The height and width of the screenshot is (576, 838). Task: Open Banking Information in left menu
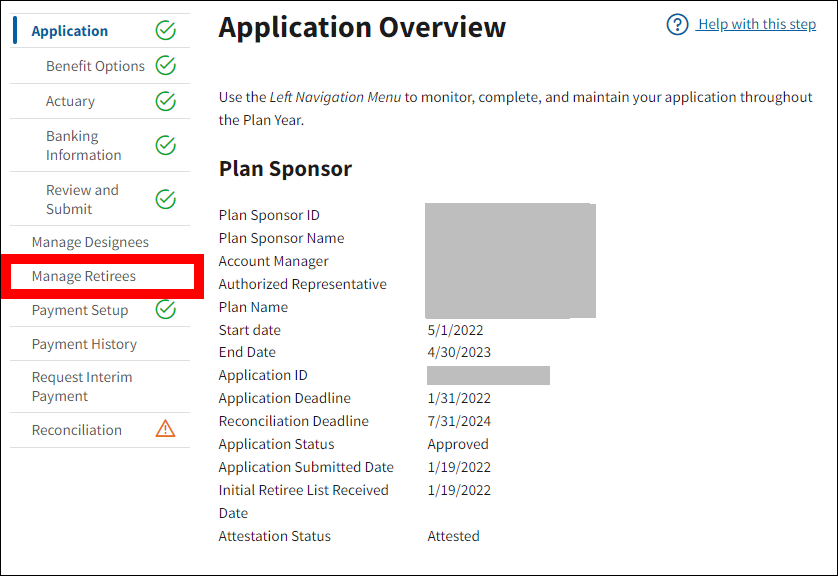(83, 146)
